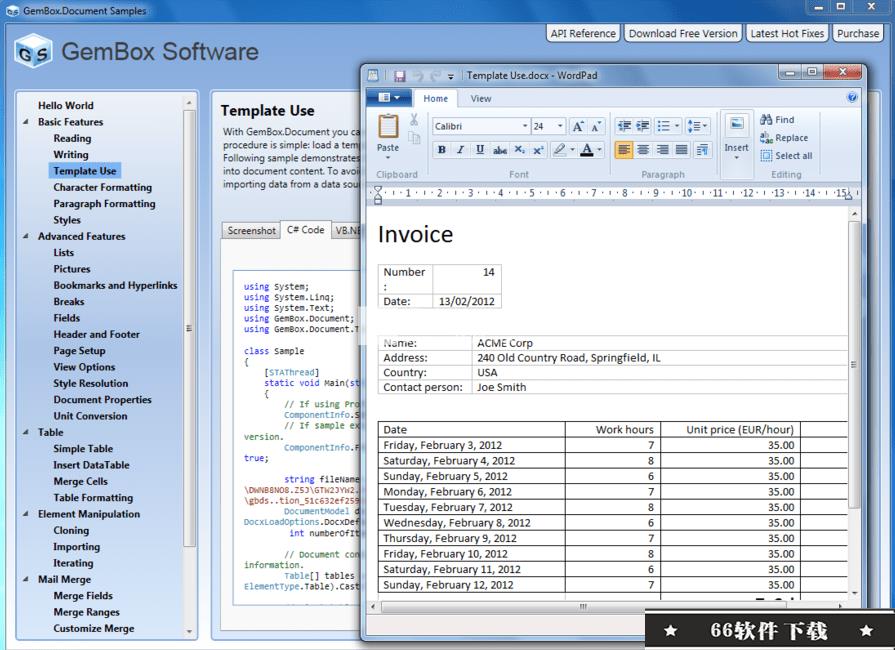
Task: Click the Replace button in Editing group
Action: click(x=784, y=138)
